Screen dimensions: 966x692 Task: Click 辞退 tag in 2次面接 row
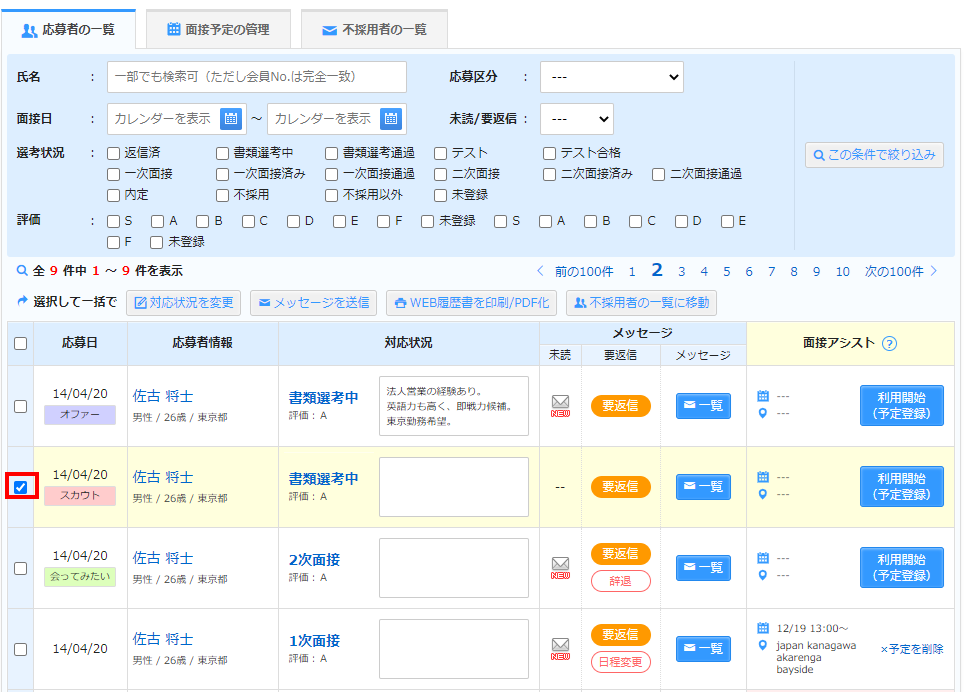tap(621, 581)
